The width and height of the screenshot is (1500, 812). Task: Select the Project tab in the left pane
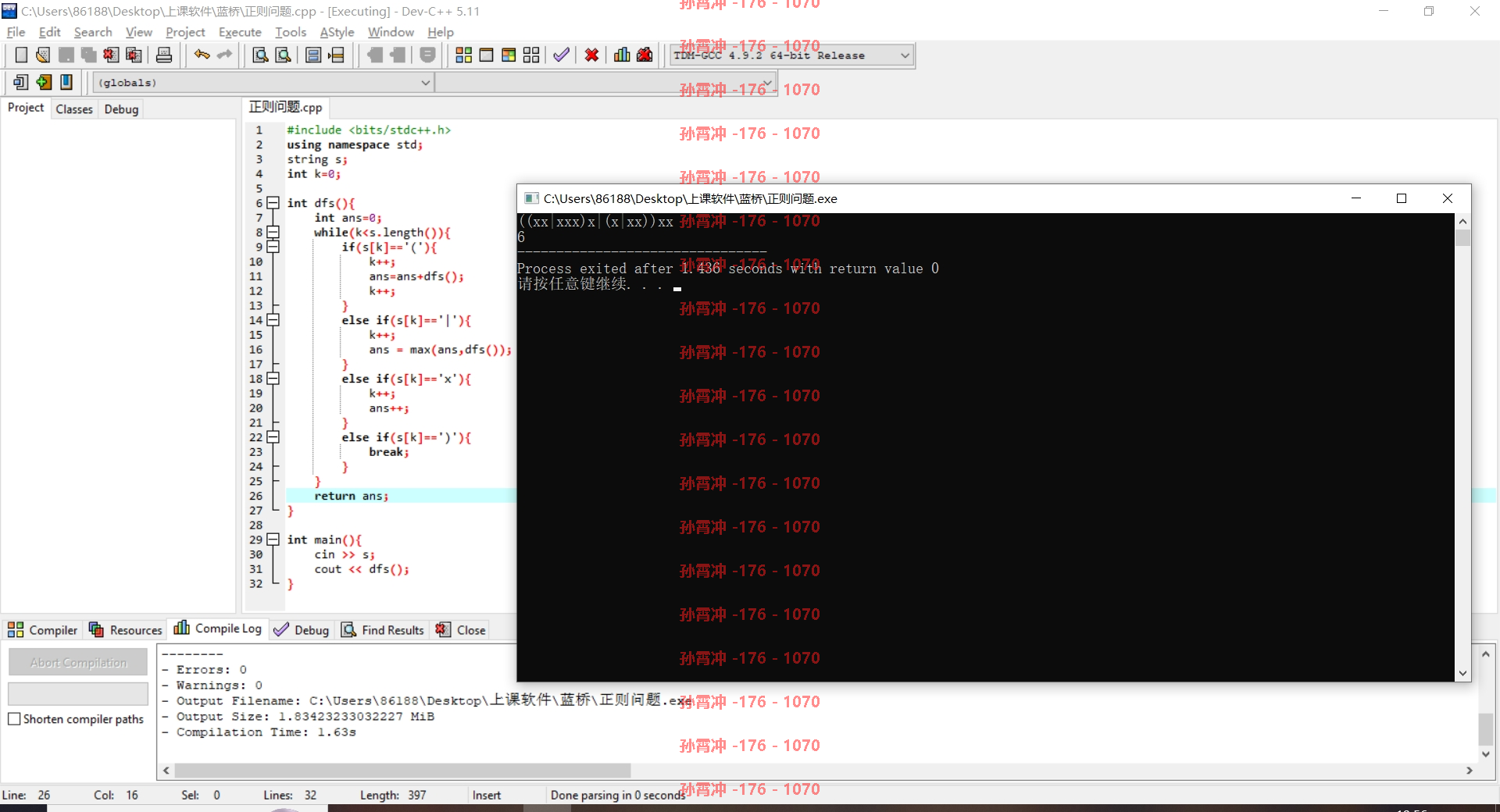point(26,108)
